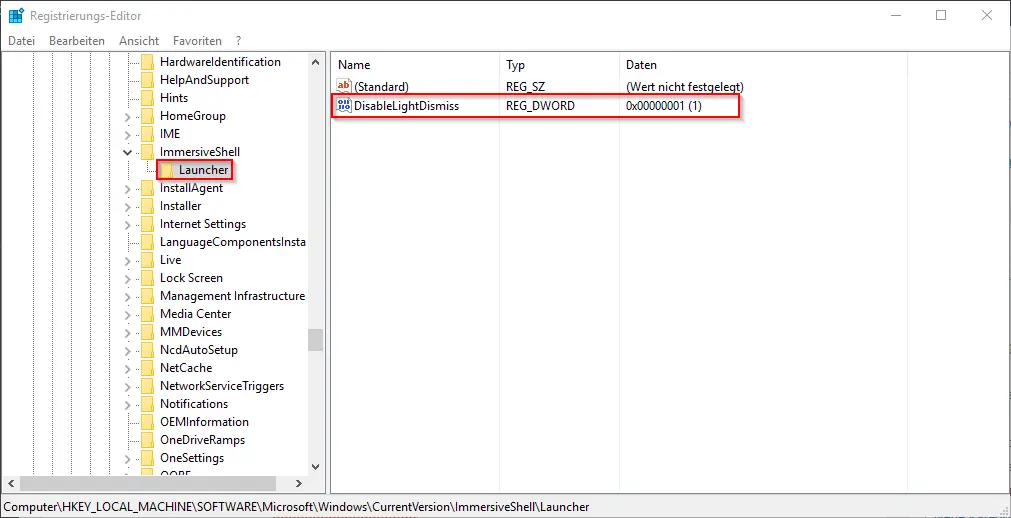This screenshot has width=1011, height=518.
Task: Click the HelpAndSupport folder icon
Action: point(148,80)
